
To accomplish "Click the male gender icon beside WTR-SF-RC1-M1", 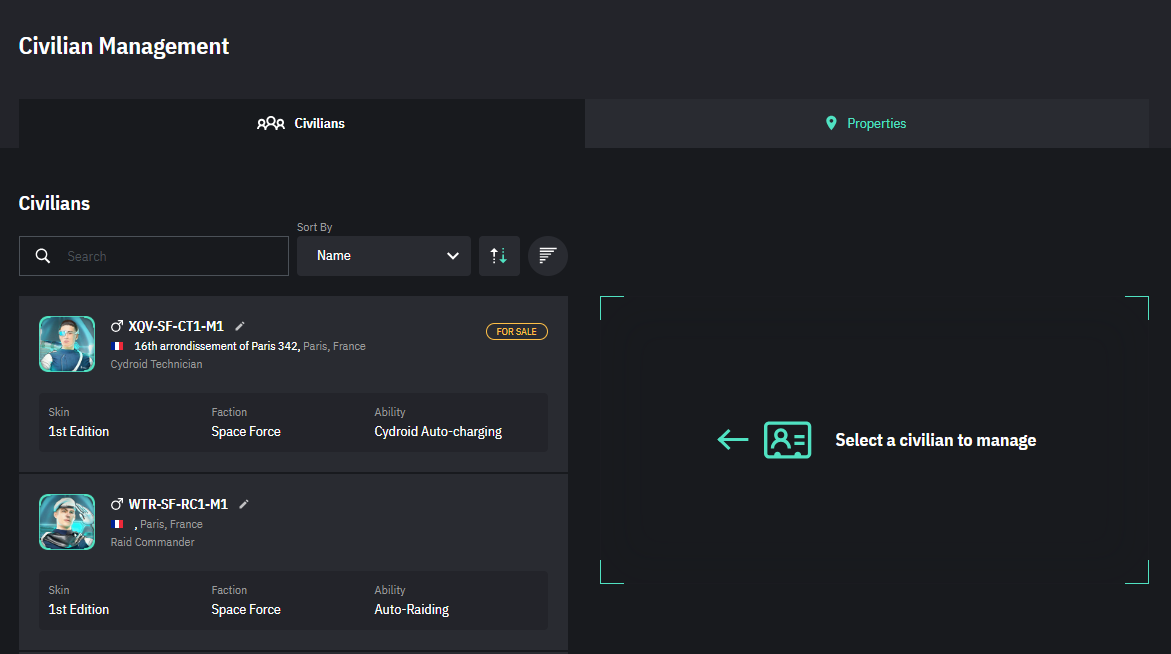I will pyautogui.click(x=117, y=504).
